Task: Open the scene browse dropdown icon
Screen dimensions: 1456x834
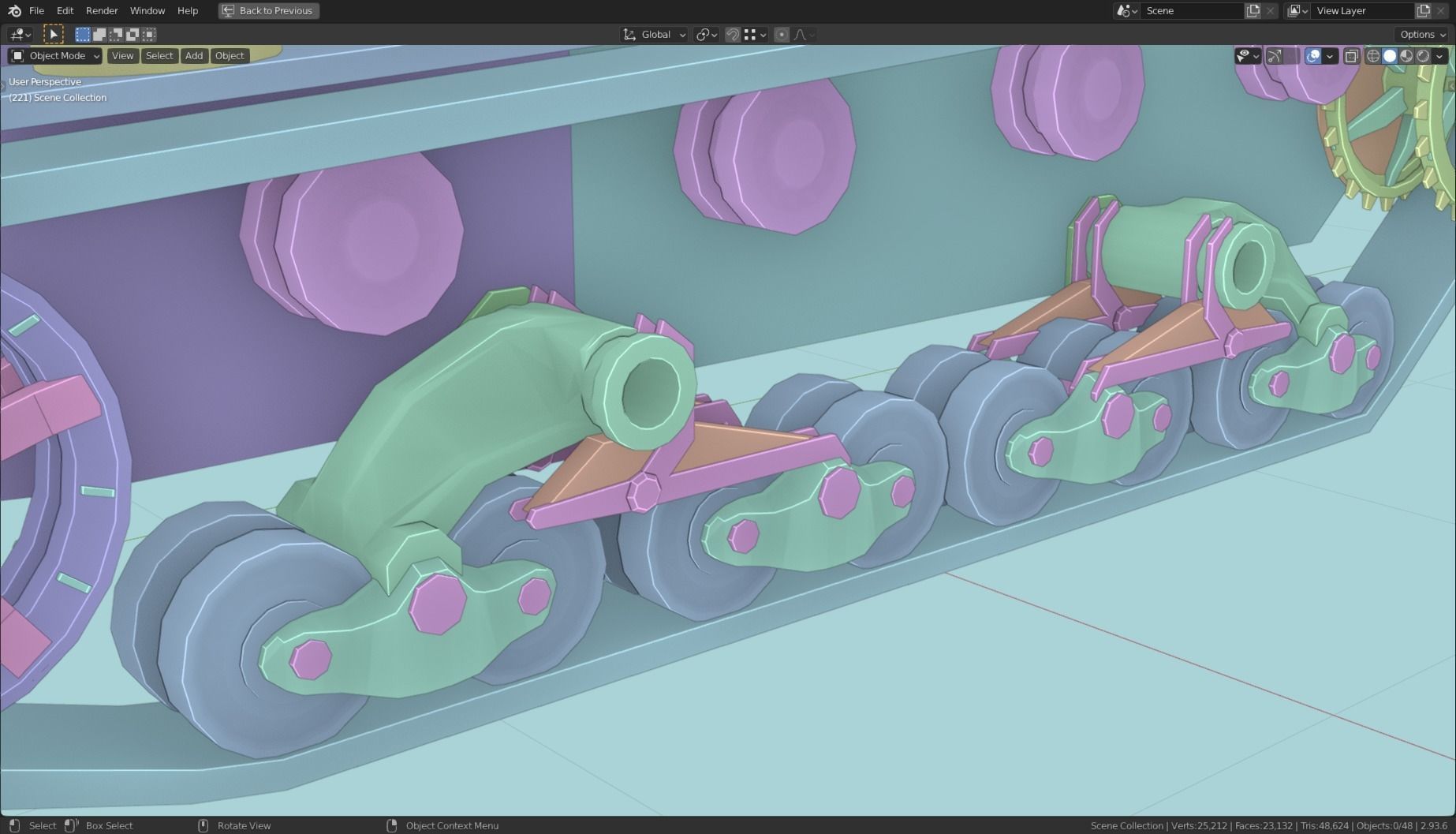Action: 1126,10
